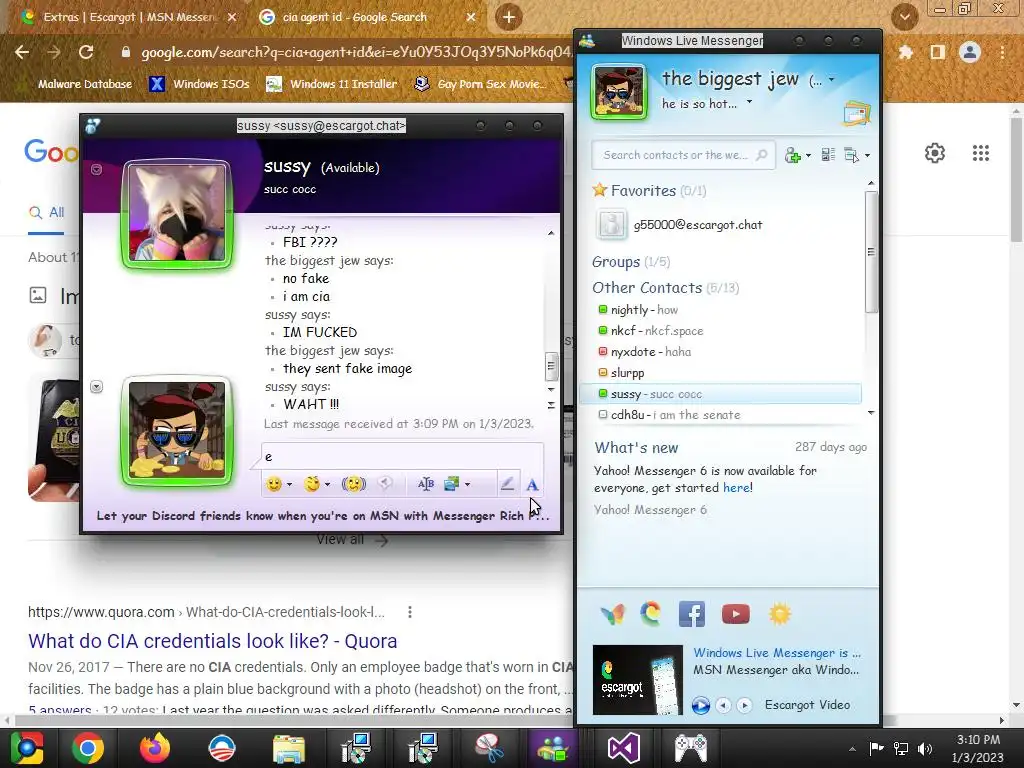This screenshot has width=1024, height=768.
Task: Open Firefox from the taskbar
Action: coord(155,748)
